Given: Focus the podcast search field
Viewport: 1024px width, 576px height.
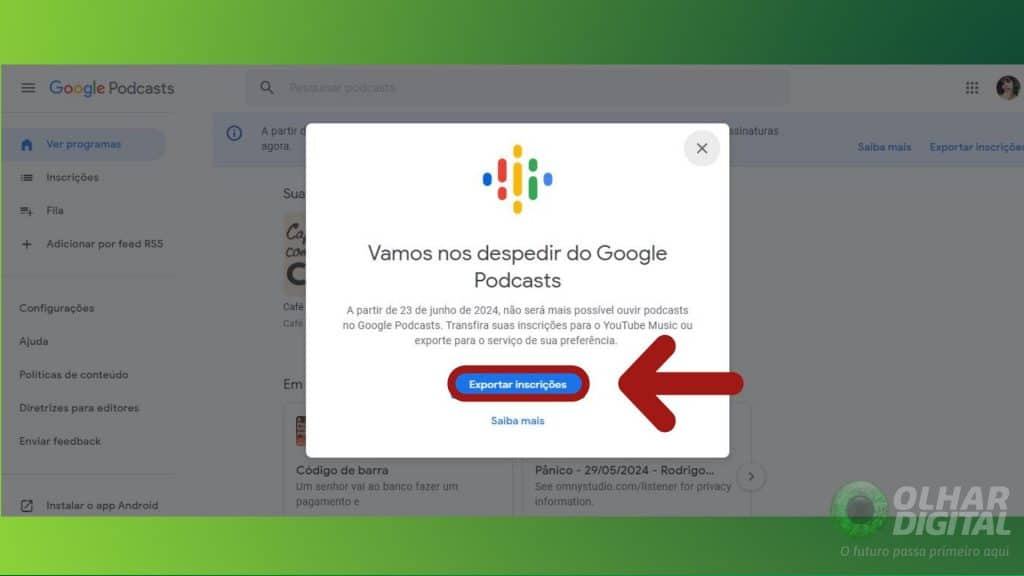Looking at the screenshot, I should 518,88.
